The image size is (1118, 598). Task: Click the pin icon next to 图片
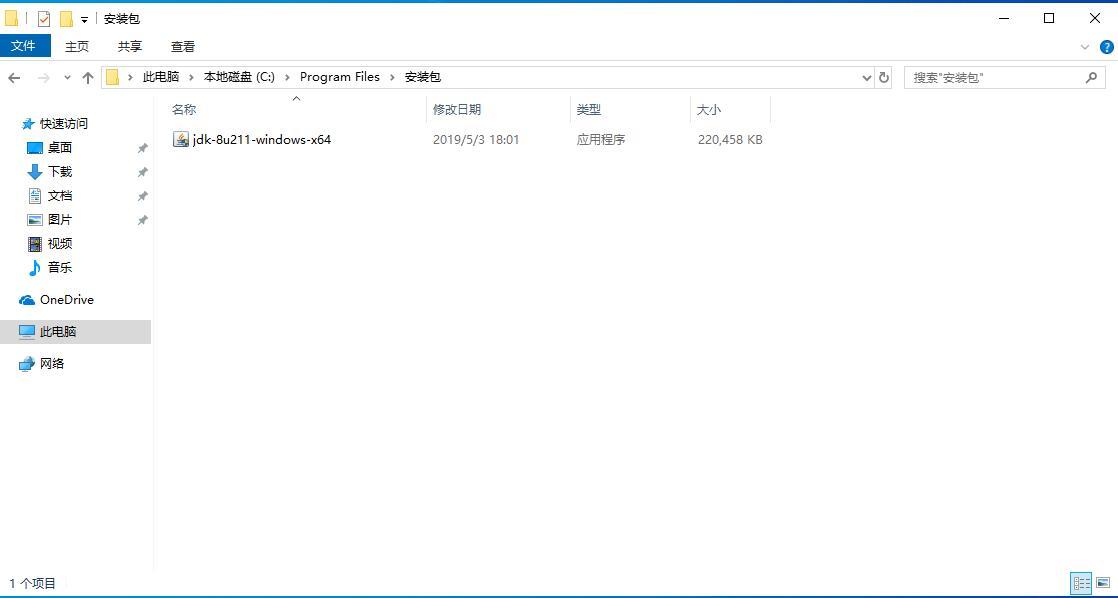(x=143, y=220)
